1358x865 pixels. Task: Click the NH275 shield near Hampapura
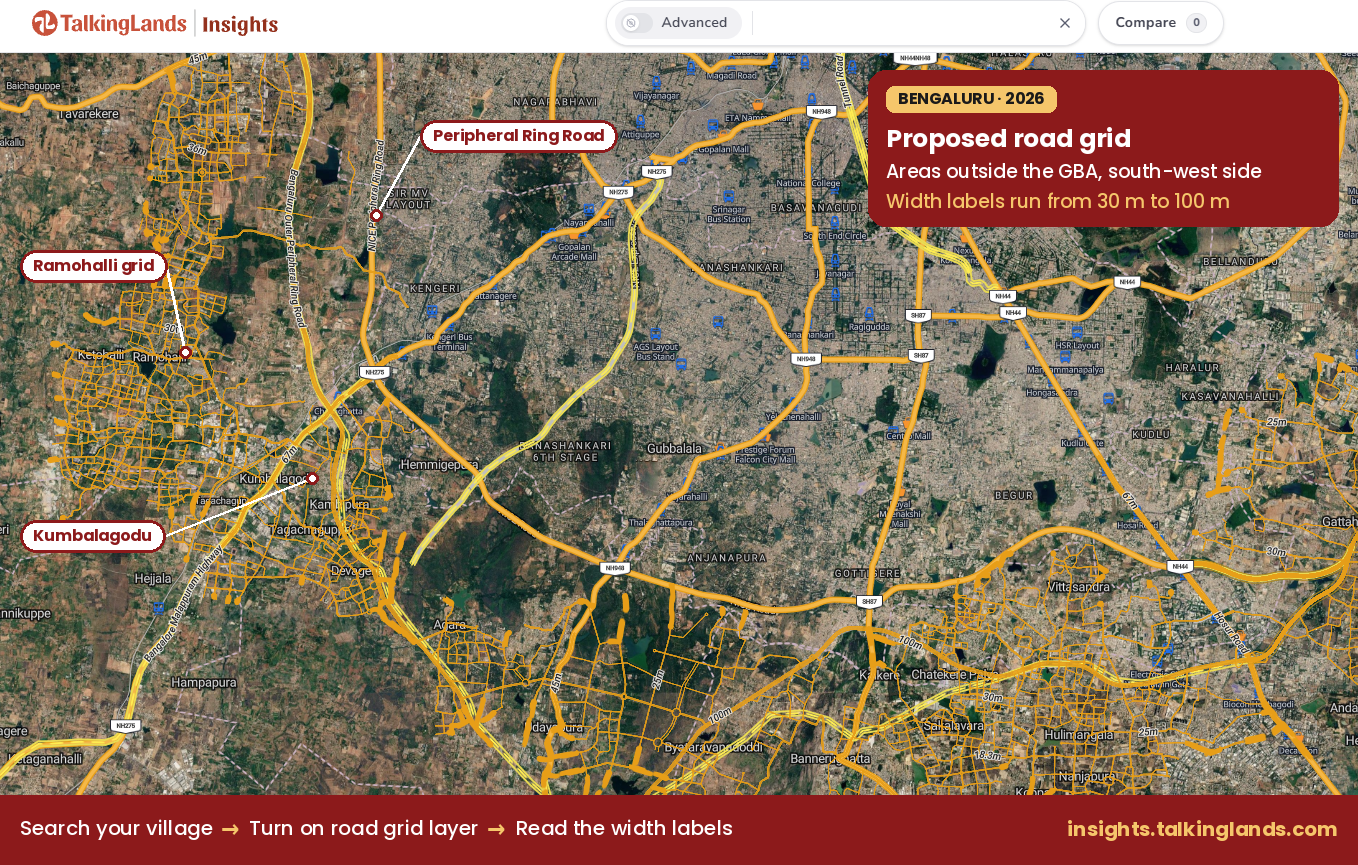point(125,726)
